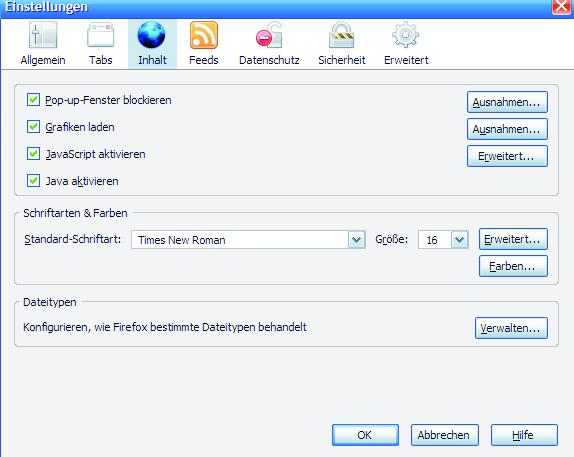
Task: Switch to Datenschutz padlock icon
Action: point(269,35)
